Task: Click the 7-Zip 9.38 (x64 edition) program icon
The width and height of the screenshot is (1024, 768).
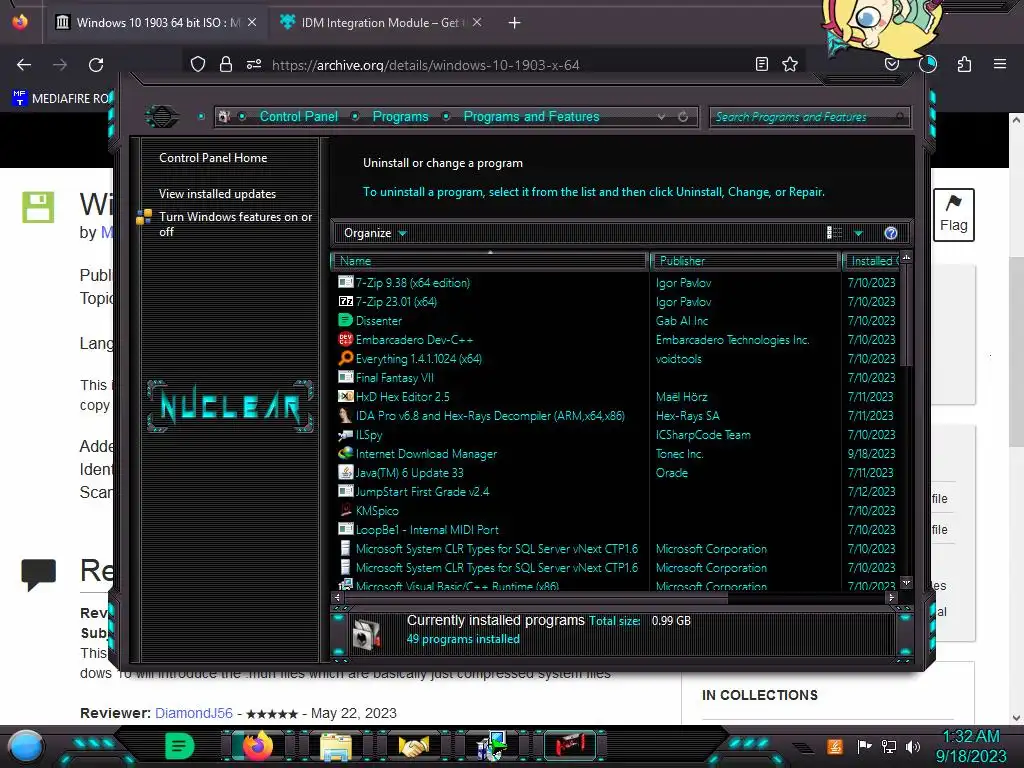Action: [345, 282]
